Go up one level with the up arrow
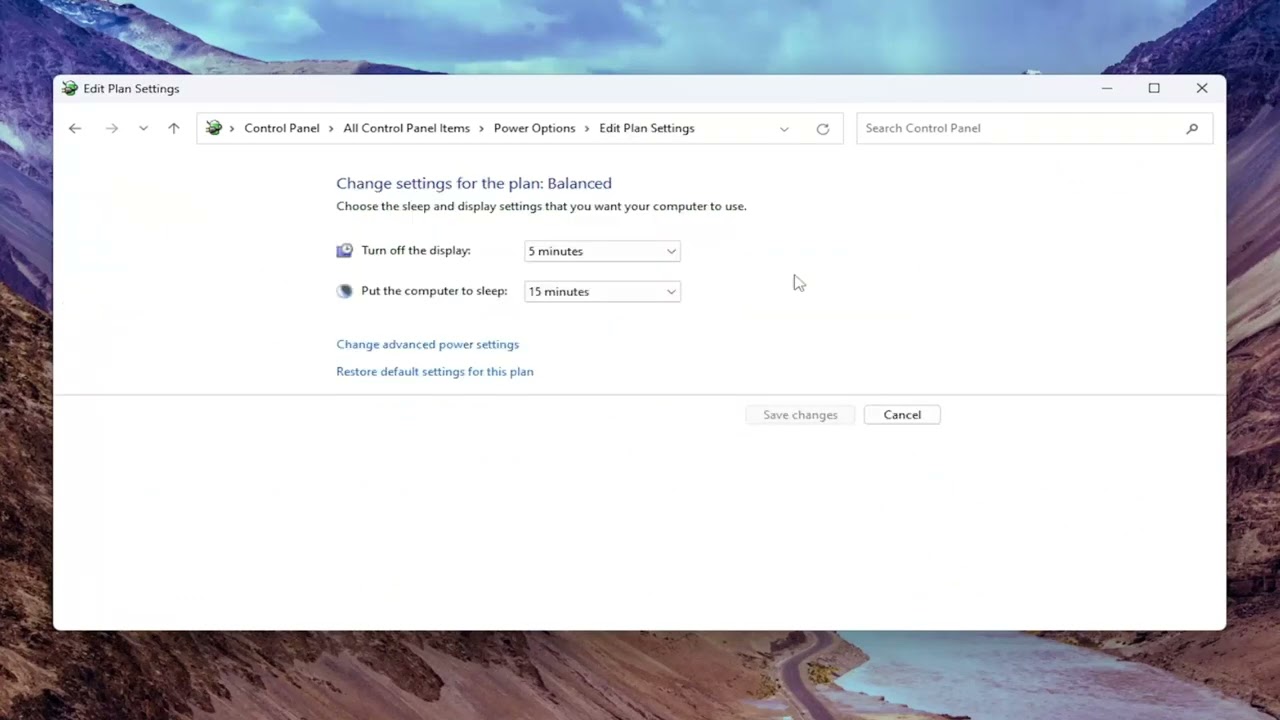 [x=174, y=128]
